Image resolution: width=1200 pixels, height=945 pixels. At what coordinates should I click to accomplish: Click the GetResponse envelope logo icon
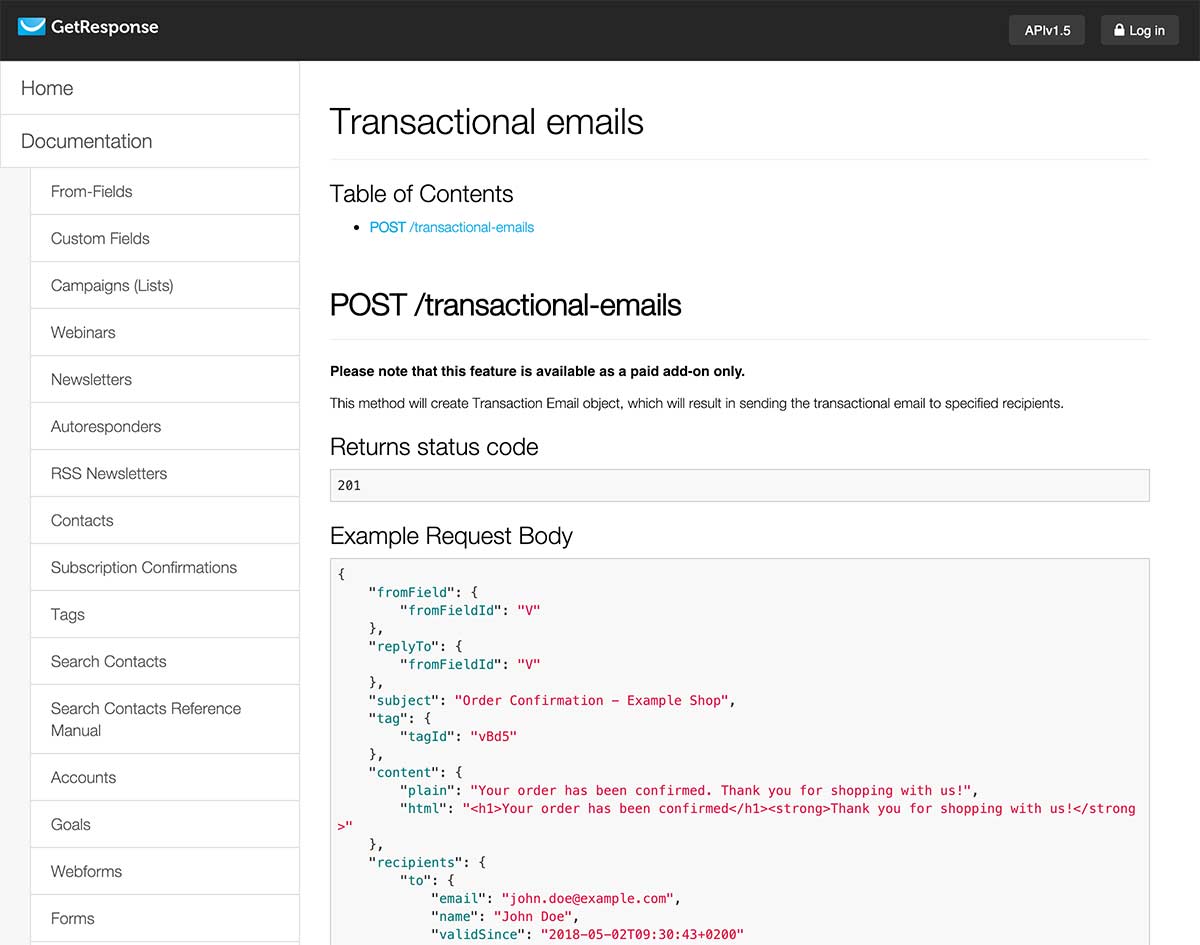[31, 27]
